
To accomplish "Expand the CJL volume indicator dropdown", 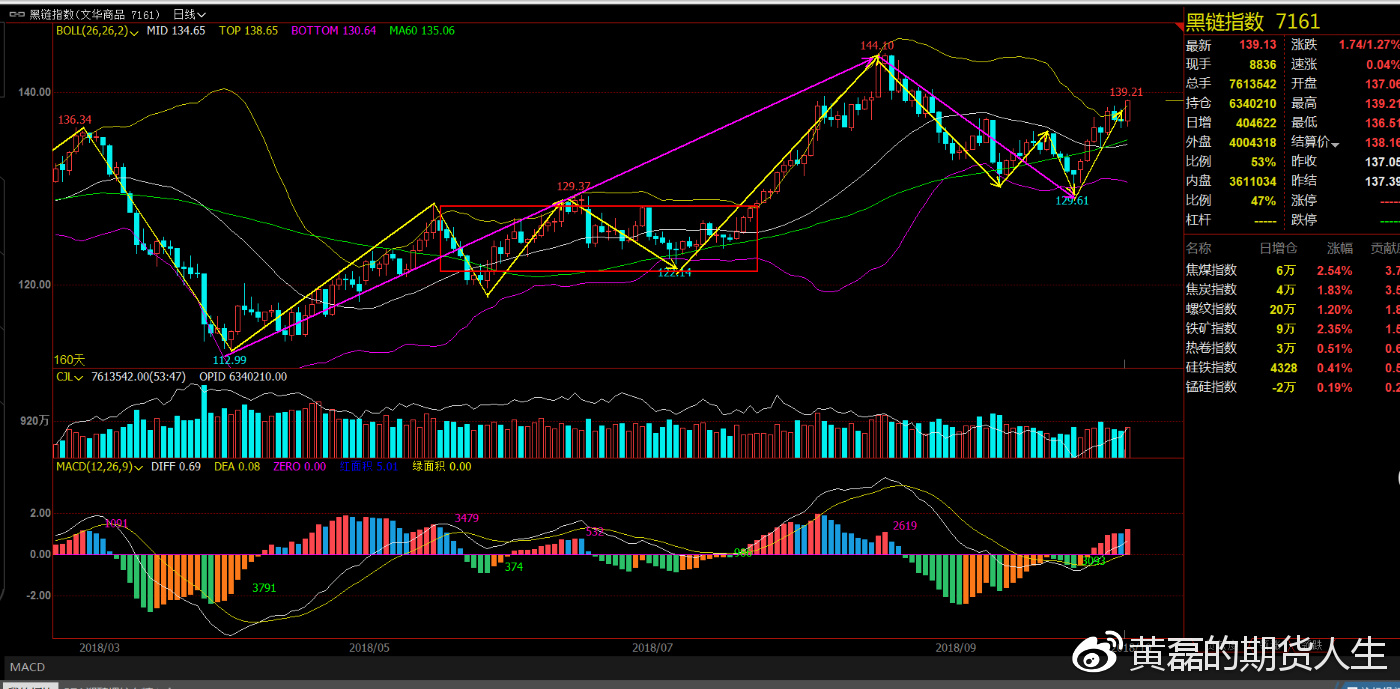I will (71, 377).
